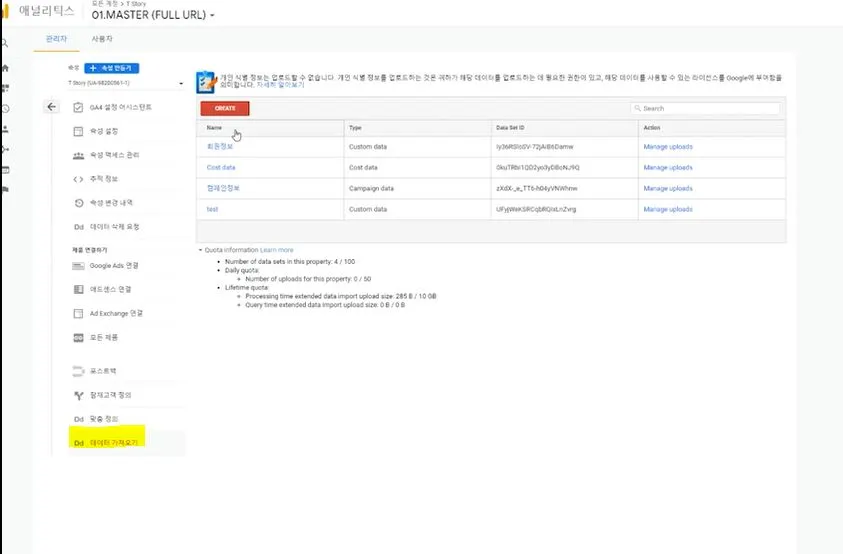Viewport: 843px width, 554px height.
Task: Open the 회원정보 data set link
Action: click(220, 146)
